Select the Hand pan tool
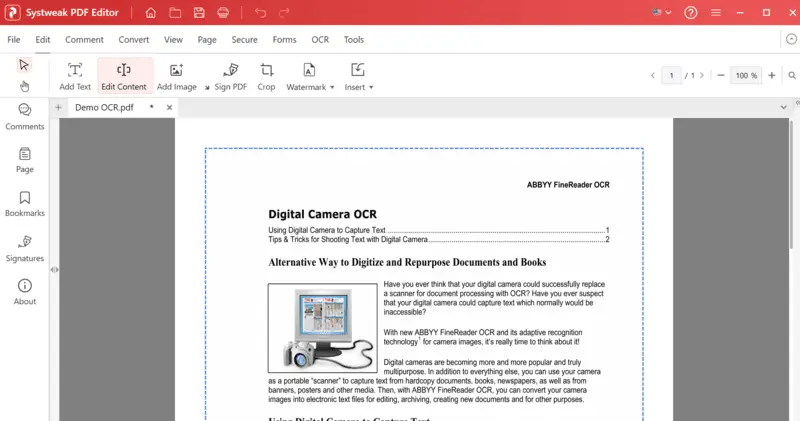The height and width of the screenshot is (421, 800). 24,86
